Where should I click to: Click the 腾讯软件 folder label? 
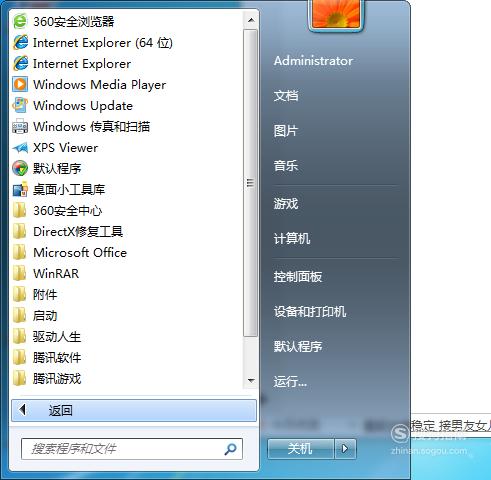pos(57,358)
